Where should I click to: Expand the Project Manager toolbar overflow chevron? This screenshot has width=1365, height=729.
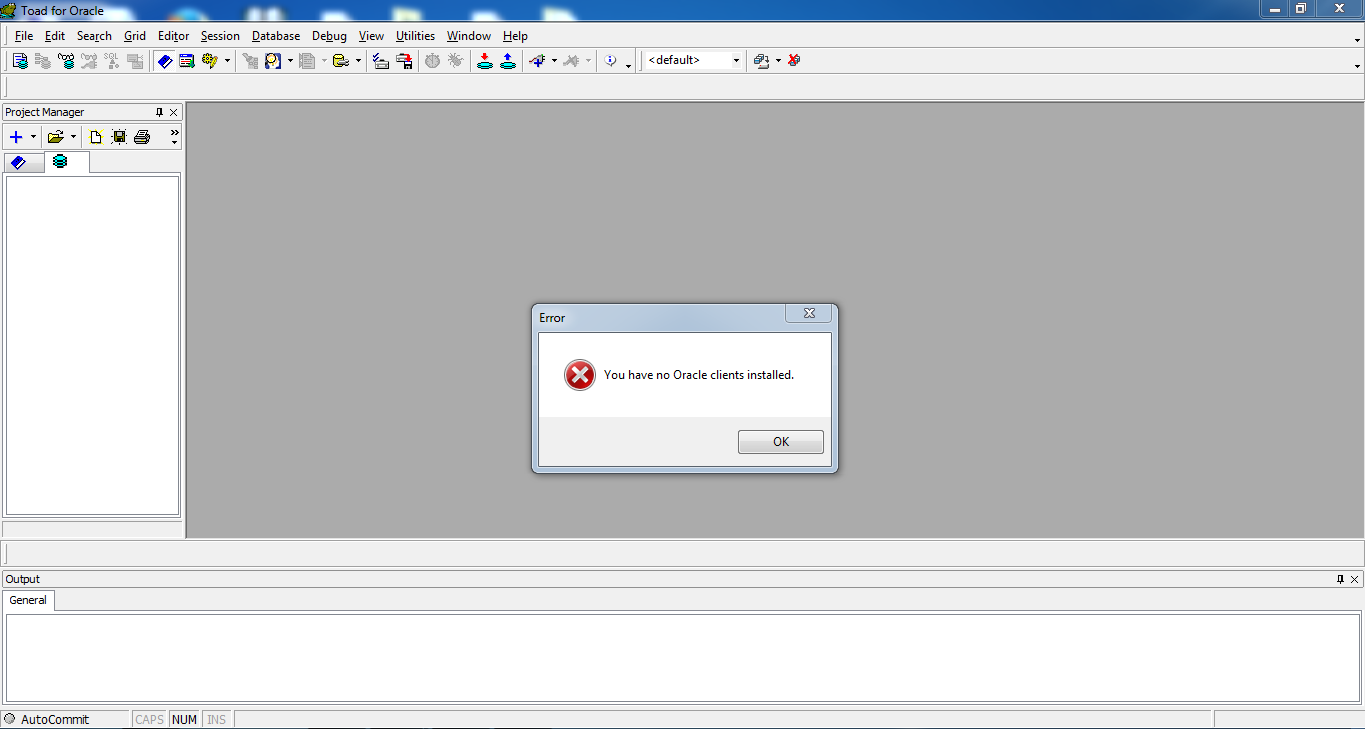(x=174, y=136)
